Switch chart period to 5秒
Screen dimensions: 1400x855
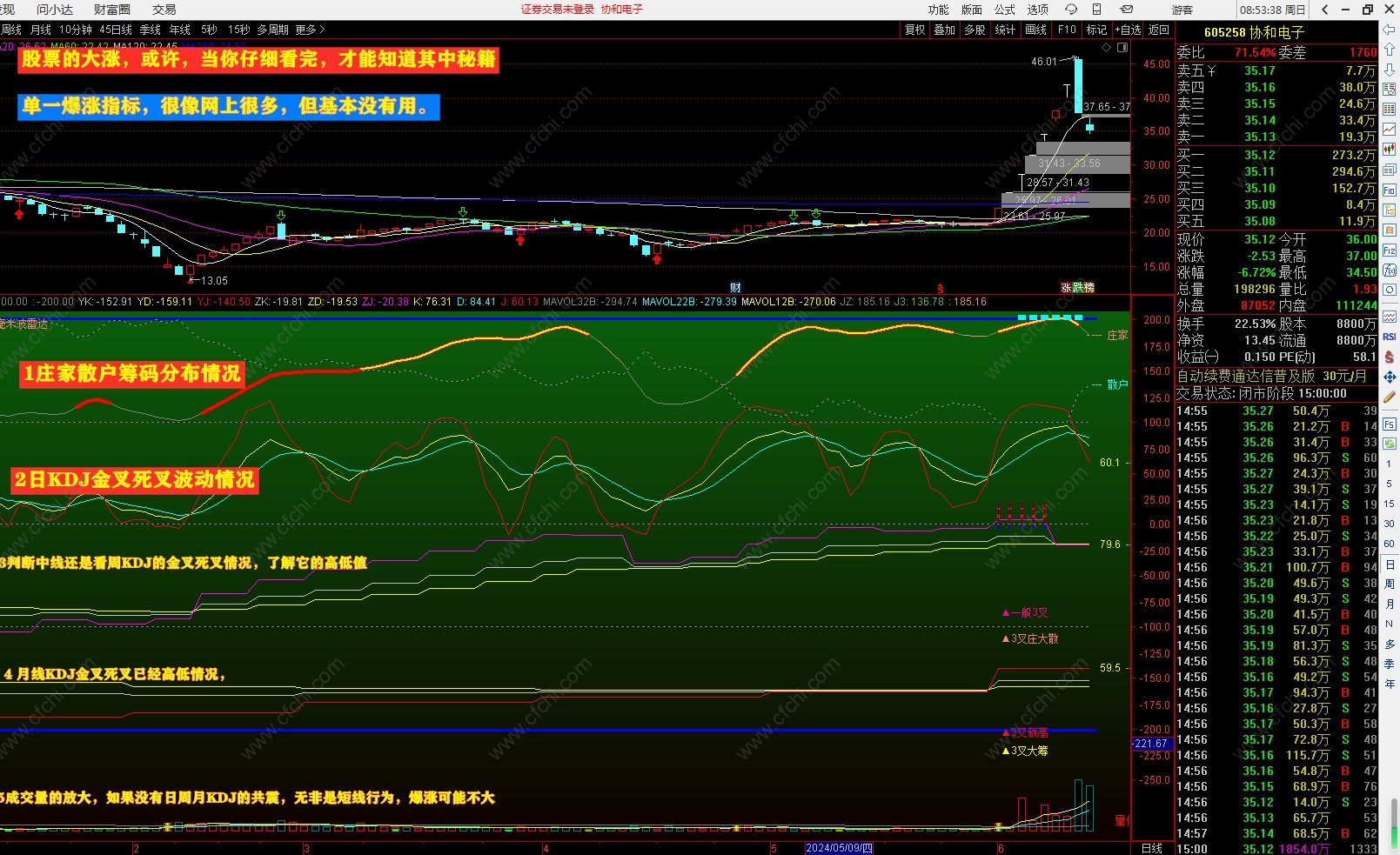209,30
